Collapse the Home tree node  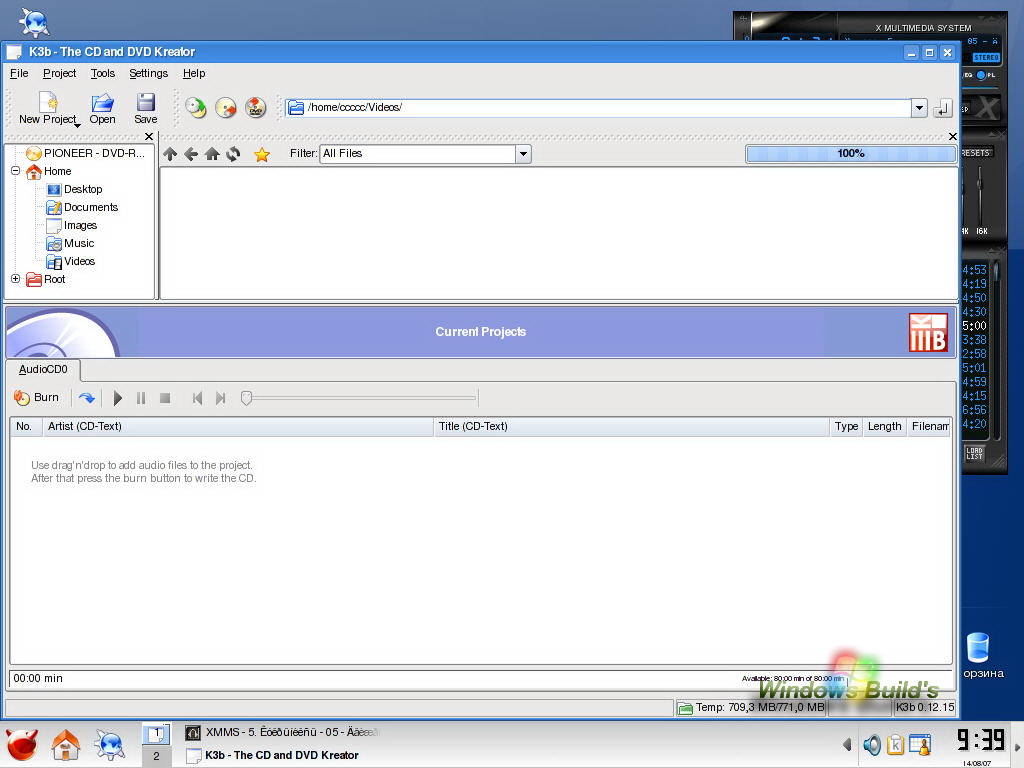(15, 171)
